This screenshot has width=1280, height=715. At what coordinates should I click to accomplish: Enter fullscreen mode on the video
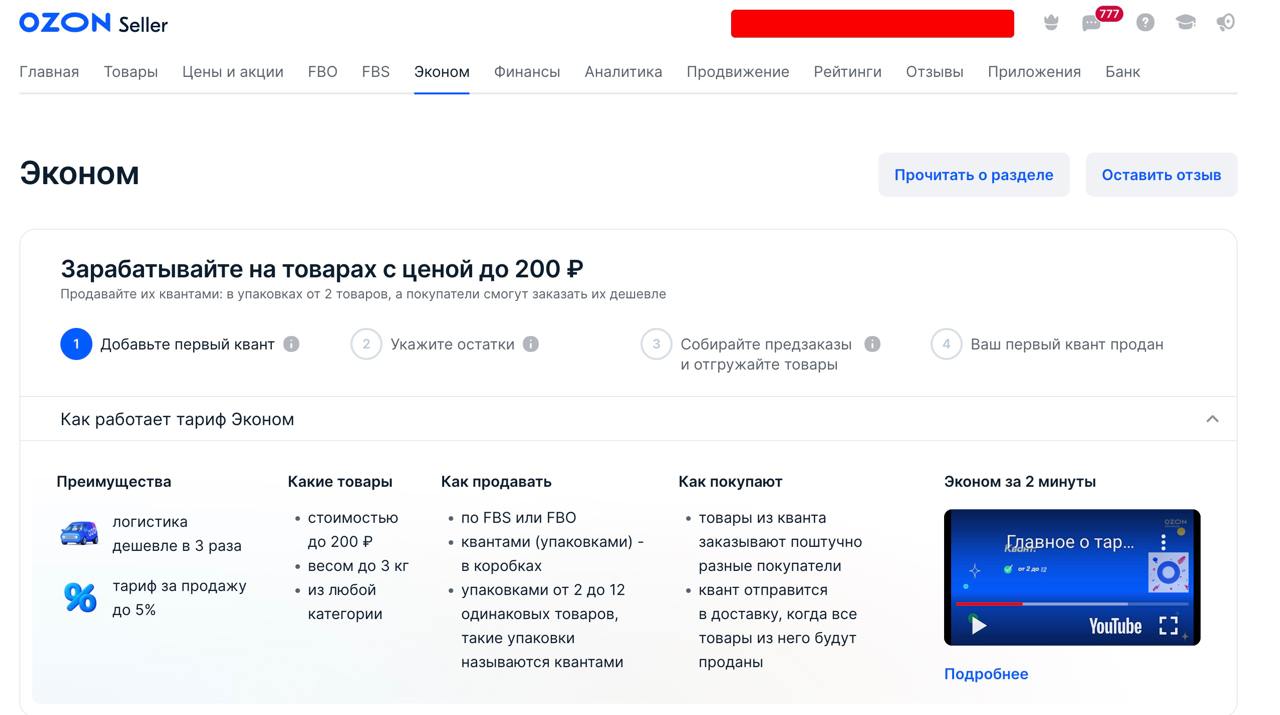[1168, 626]
